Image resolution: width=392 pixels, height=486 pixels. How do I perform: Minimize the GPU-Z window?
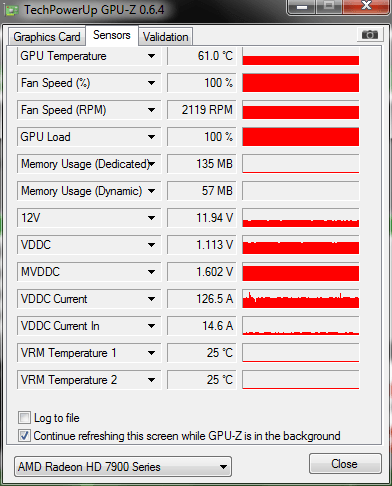302,7
